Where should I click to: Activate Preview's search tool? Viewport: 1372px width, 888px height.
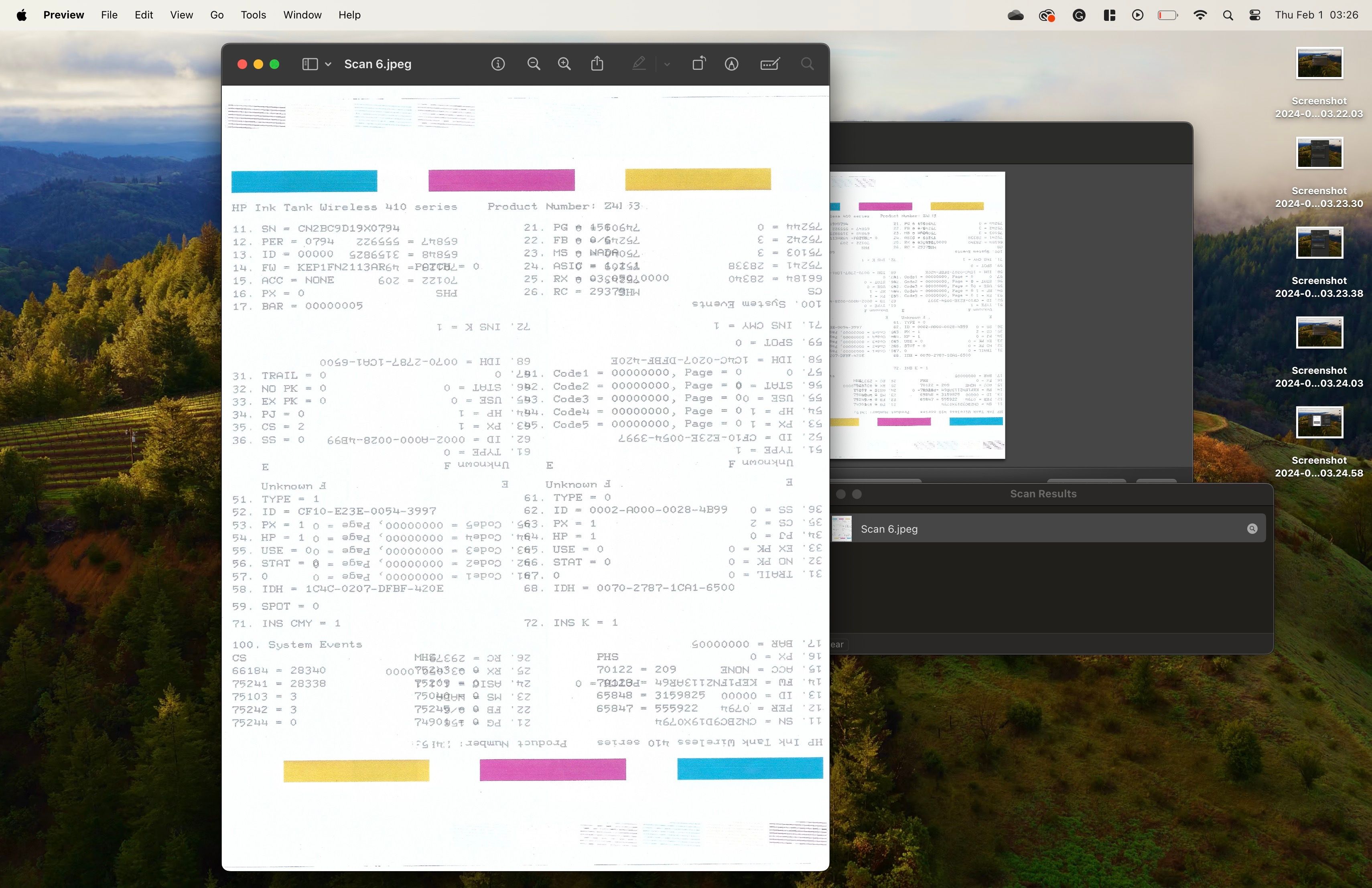tap(806, 64)
